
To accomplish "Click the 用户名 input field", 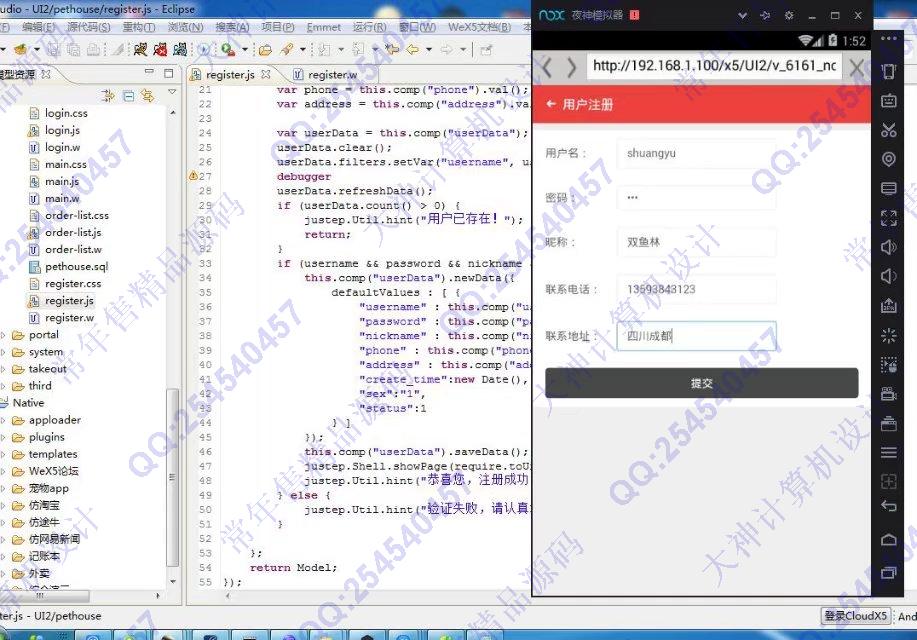I will coord(696,153).
